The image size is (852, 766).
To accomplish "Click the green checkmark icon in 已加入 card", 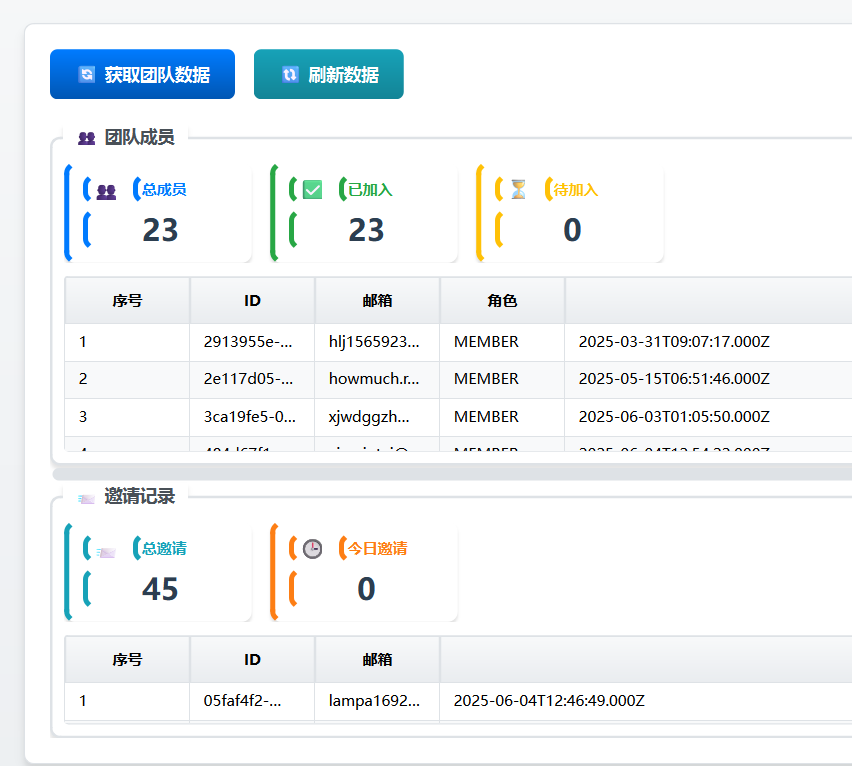I will pyautogui.click(x=312, y=190).
